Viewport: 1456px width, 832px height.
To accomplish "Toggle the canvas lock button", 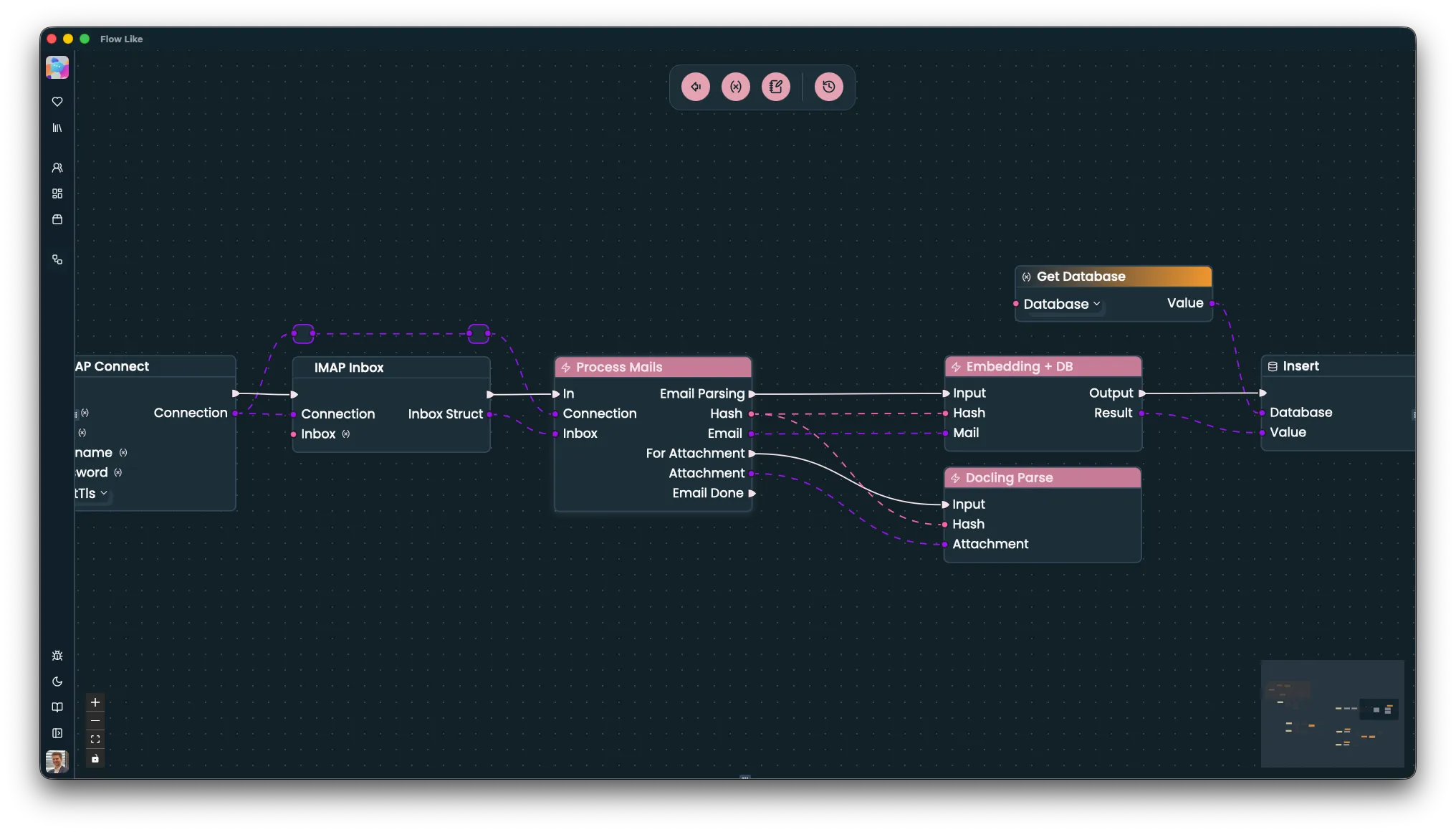I will 95,758.
